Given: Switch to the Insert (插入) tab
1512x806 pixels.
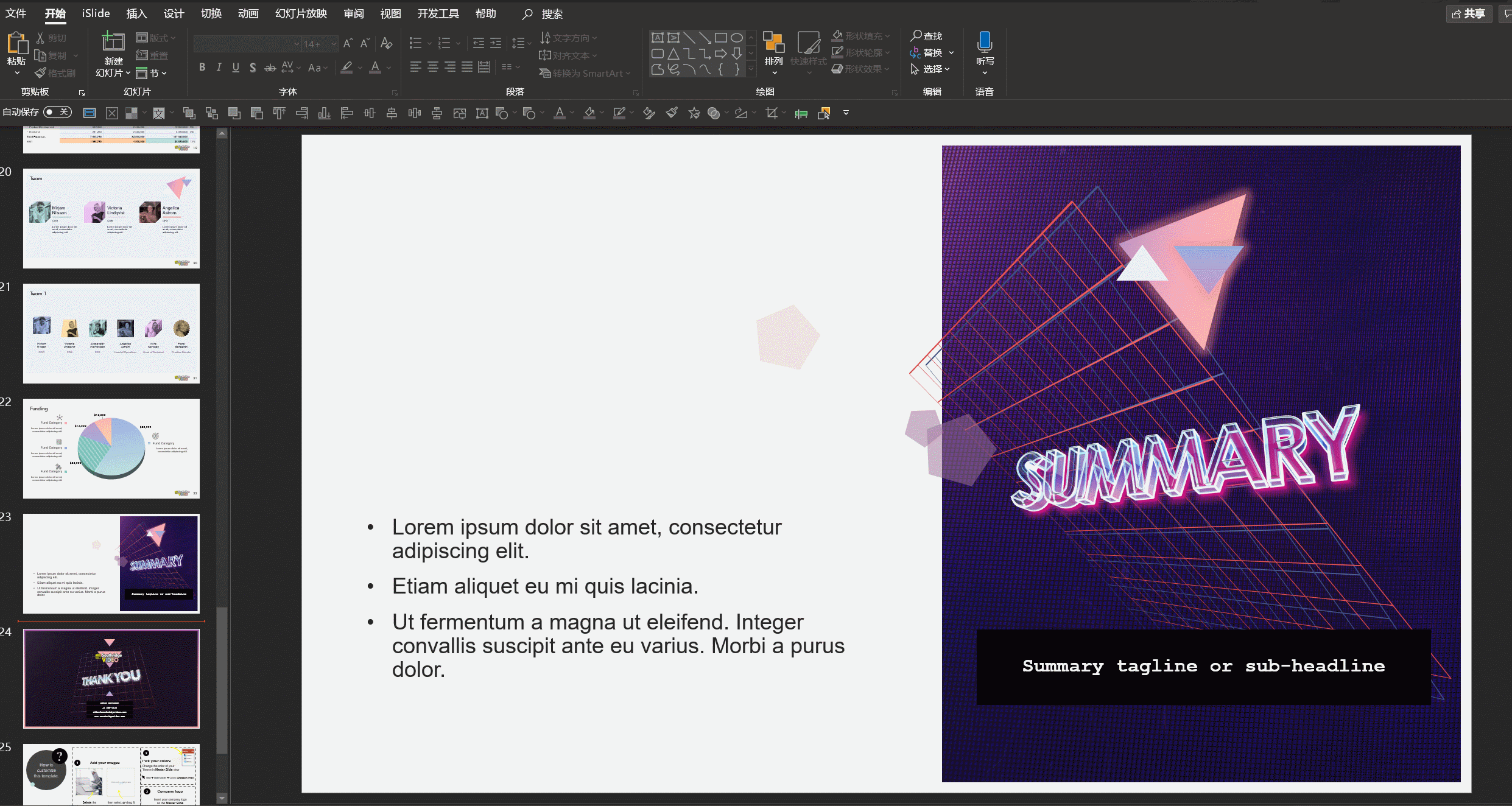Looking at the screenshot, I should [x=136, y=13].
